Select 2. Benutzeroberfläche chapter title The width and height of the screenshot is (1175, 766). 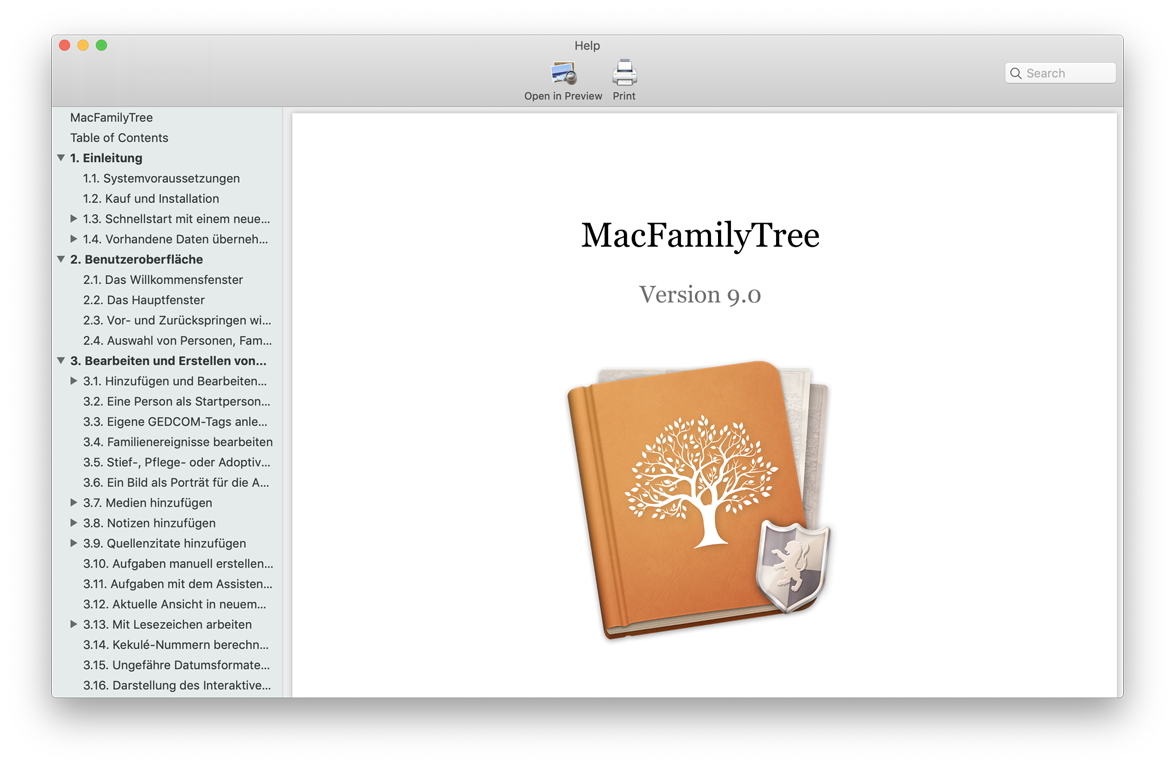click(136, 259)
